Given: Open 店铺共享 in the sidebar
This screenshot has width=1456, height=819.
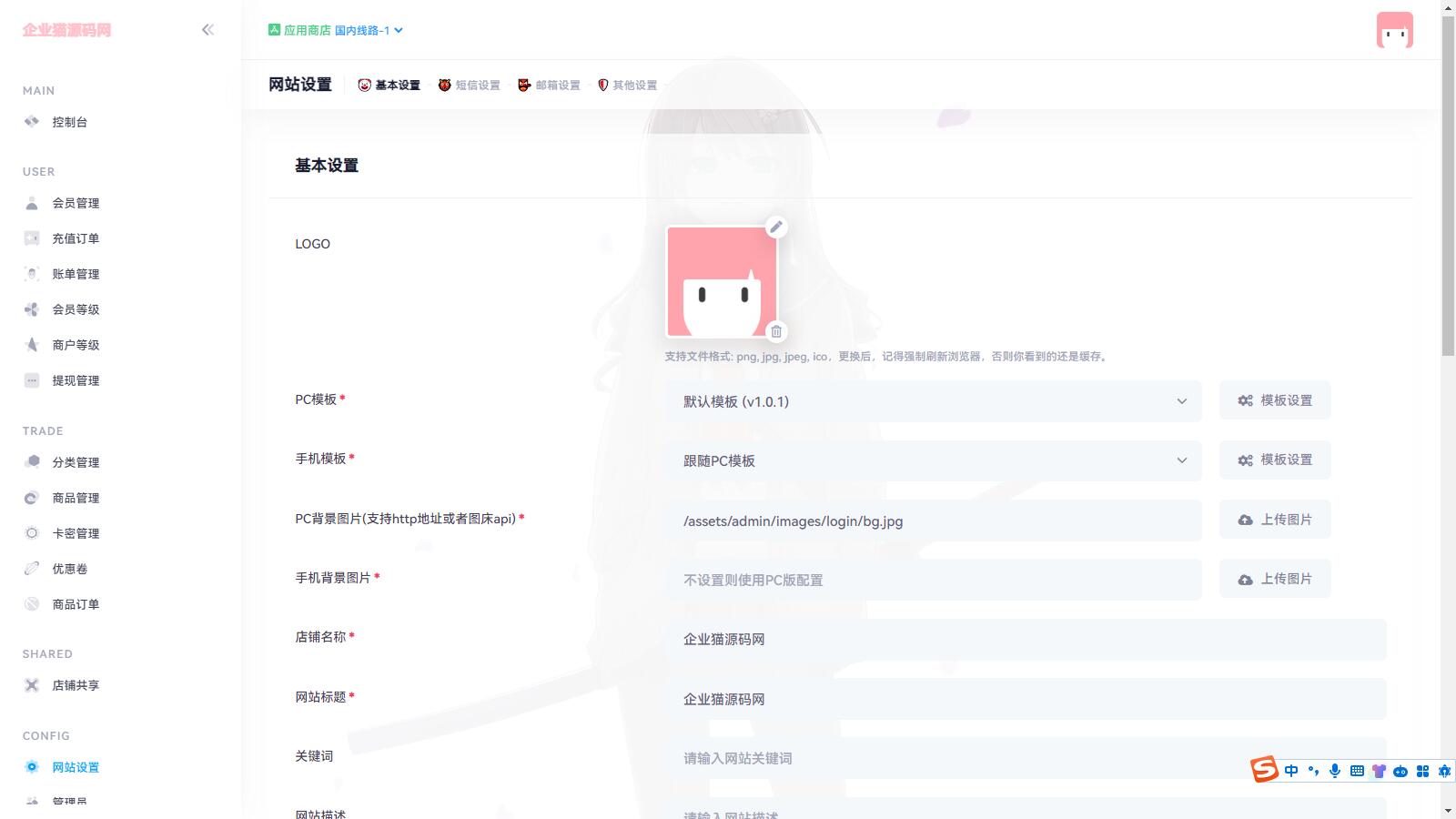Looking at the screenshot, I should click(x=75, y=685).
